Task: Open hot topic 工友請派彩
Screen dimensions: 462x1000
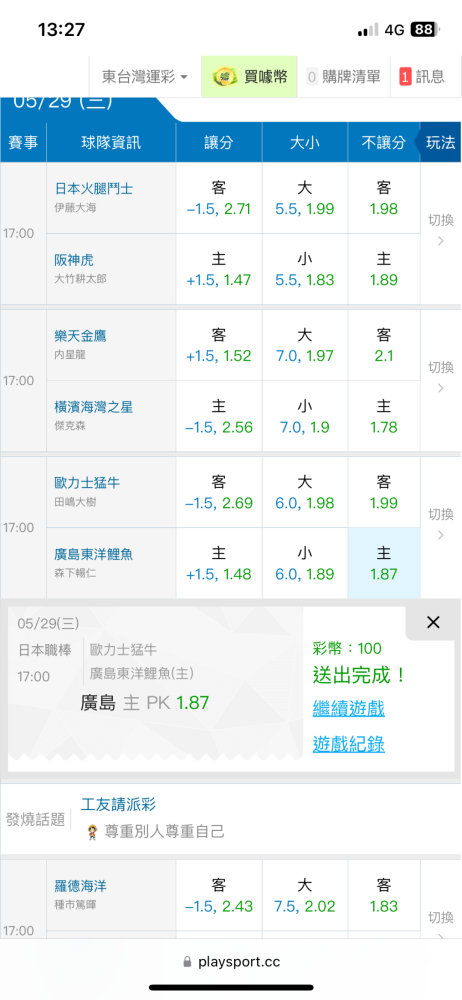Action: click(119, 804)
